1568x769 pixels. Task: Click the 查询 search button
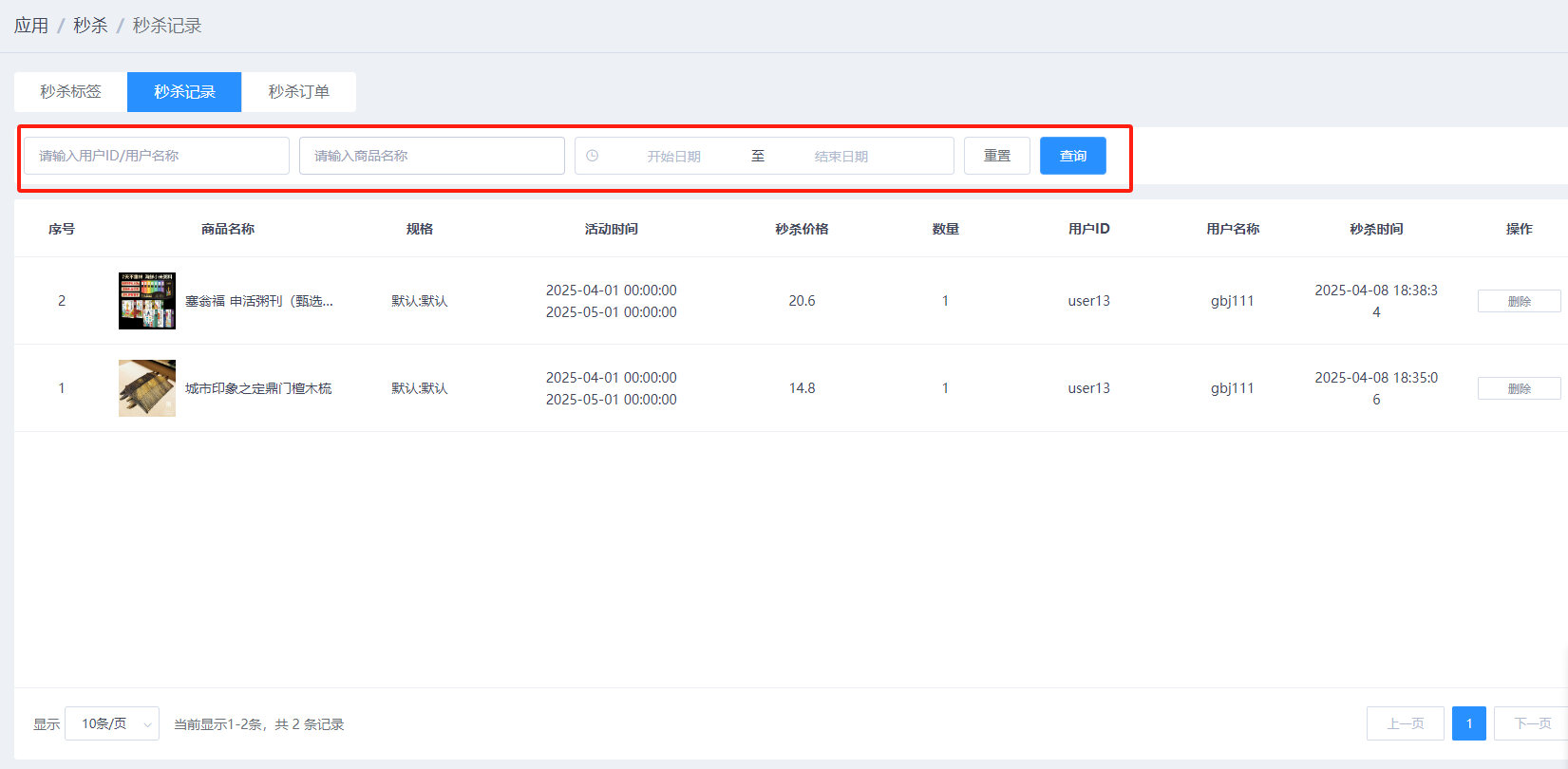(1072, 156)
